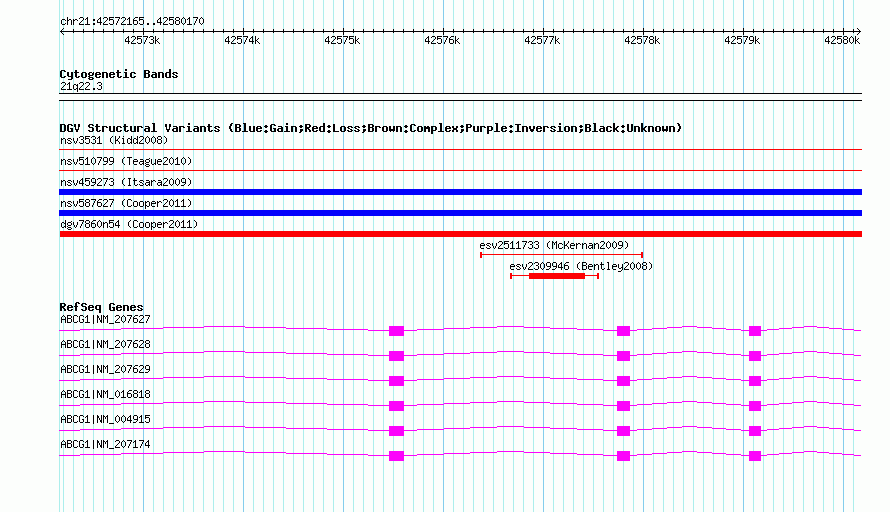Select the leftmost magenta exon of NM_207174

pos(396,456)
